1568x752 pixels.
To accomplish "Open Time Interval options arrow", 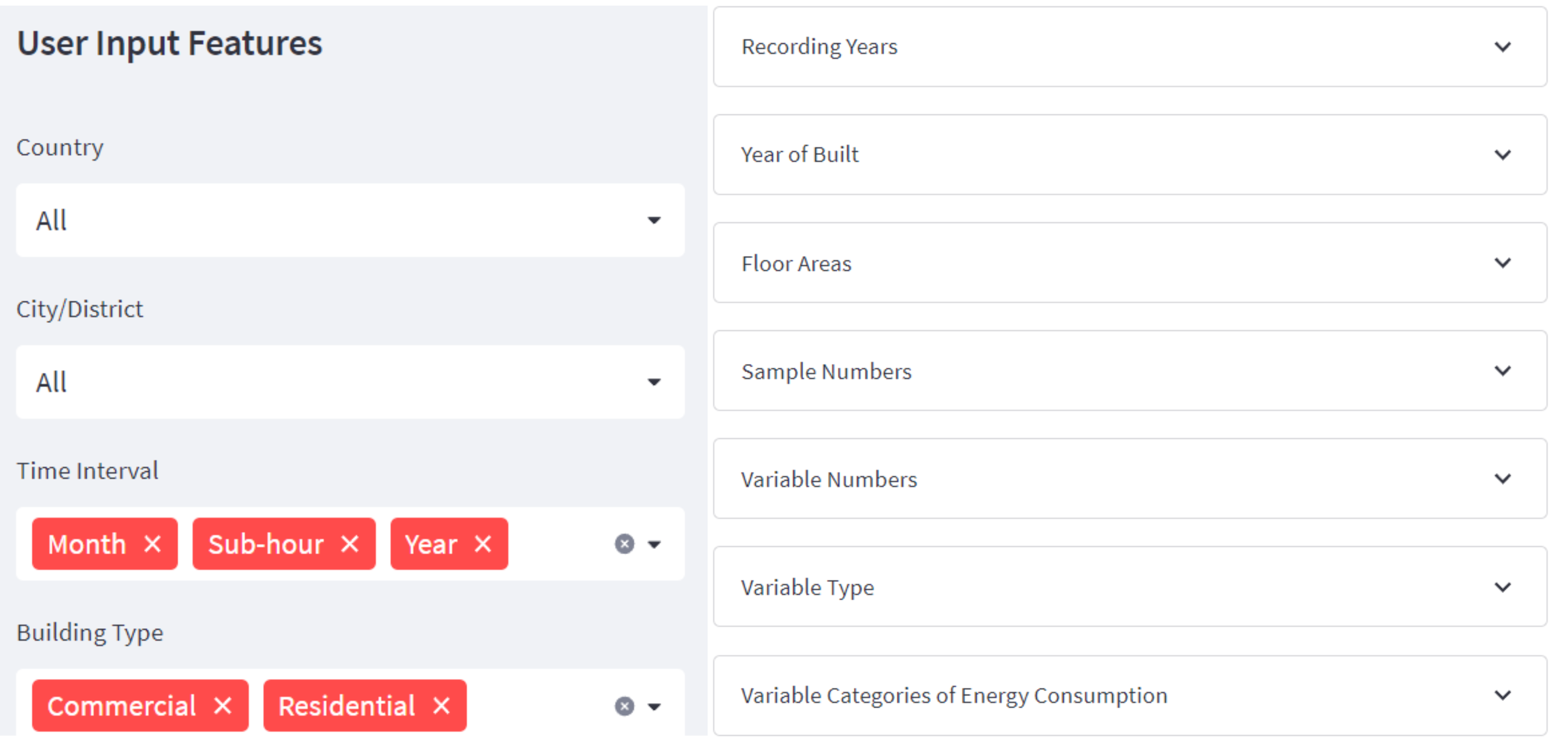I will pyautogui.click(x=655, y=544).
